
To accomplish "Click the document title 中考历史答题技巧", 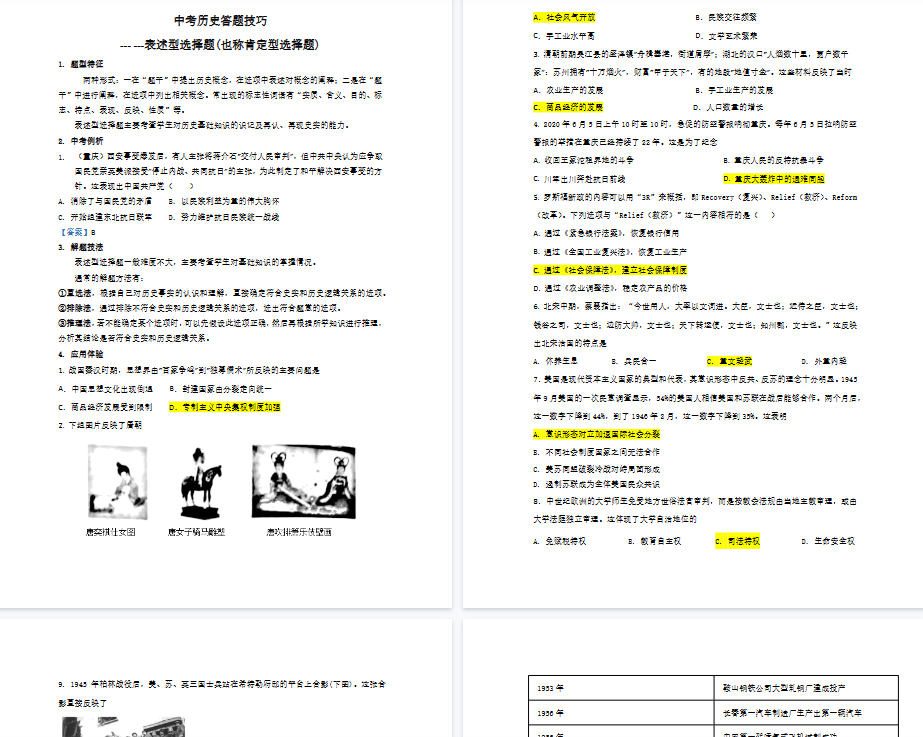I will (x=221, y=21).
